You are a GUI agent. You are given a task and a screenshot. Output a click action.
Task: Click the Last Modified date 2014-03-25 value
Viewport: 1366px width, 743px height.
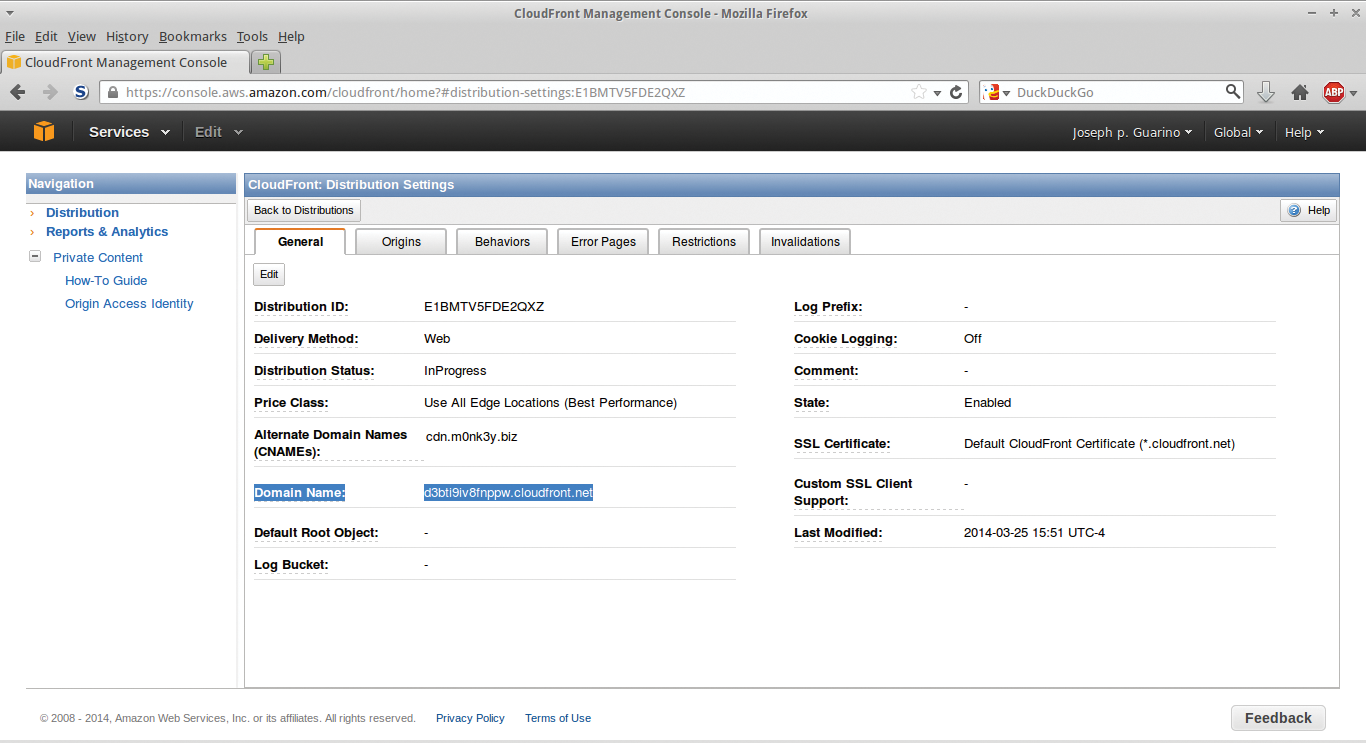point(1034,533)
